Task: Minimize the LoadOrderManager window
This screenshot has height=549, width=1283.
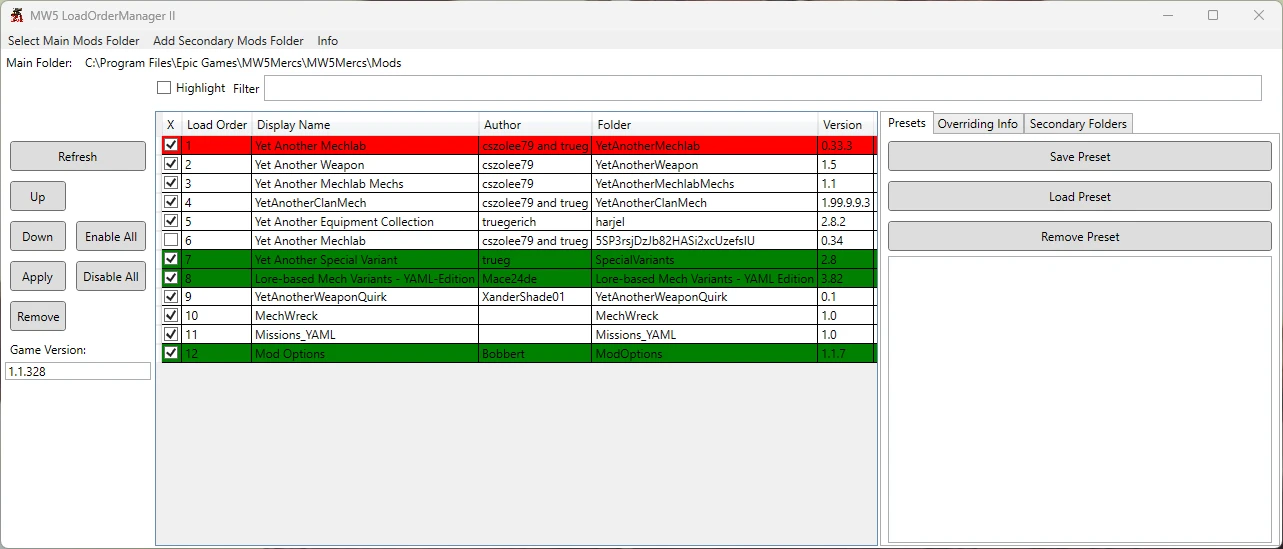Action: [x=1167, y=15]
